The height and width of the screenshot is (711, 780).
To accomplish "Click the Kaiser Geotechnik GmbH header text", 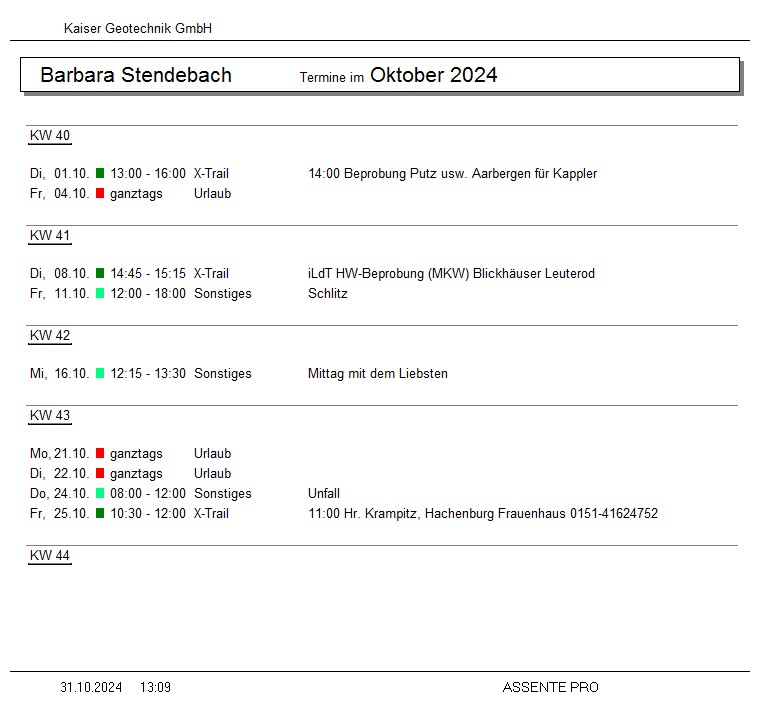I will pyautogui.click(x=138, y=29).
